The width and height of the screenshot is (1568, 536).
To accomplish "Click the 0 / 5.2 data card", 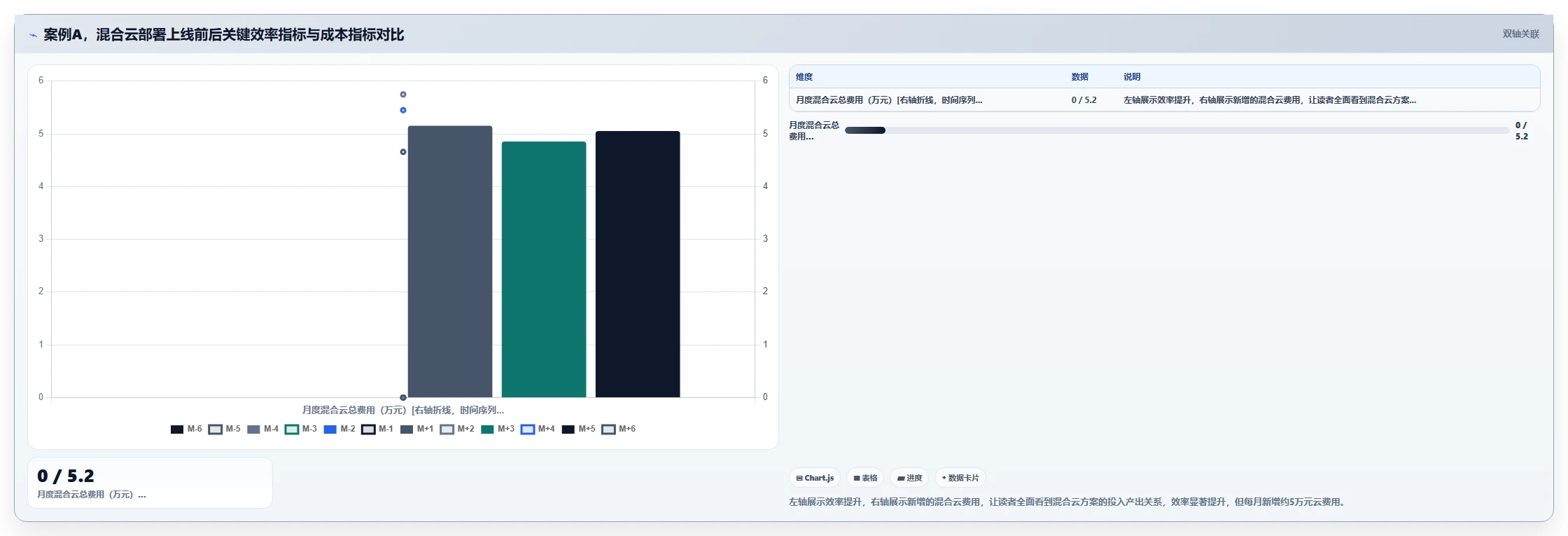I will tap(150, 483).
